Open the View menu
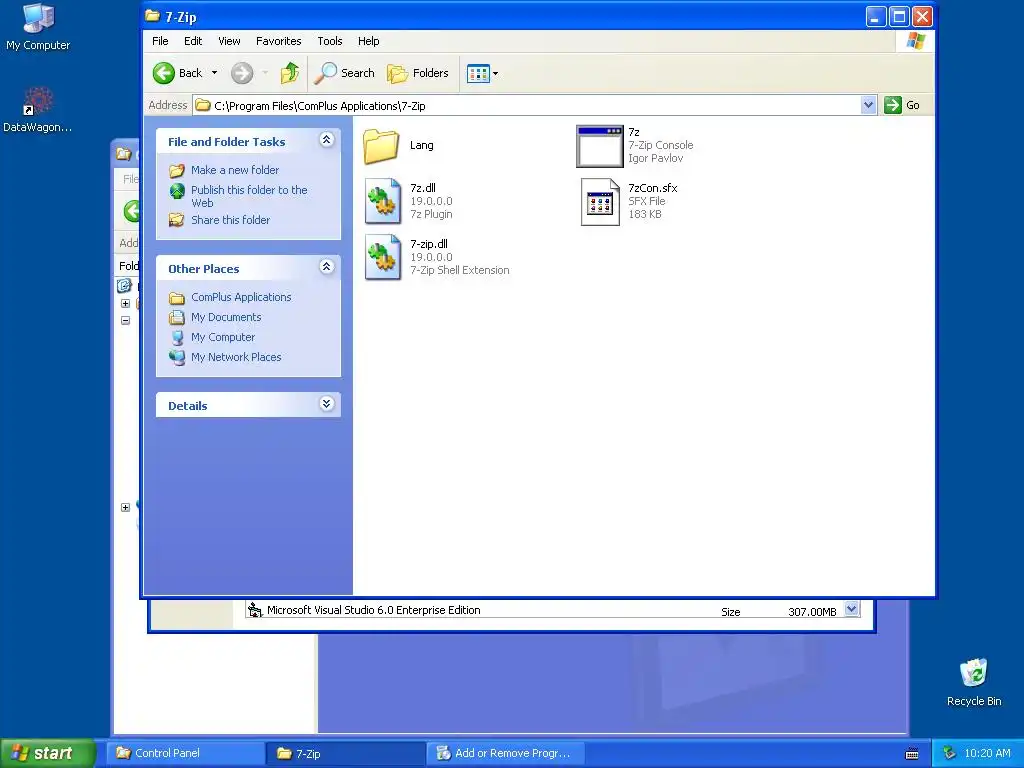This screenshot has height=768, width=1024. [229, 41]
